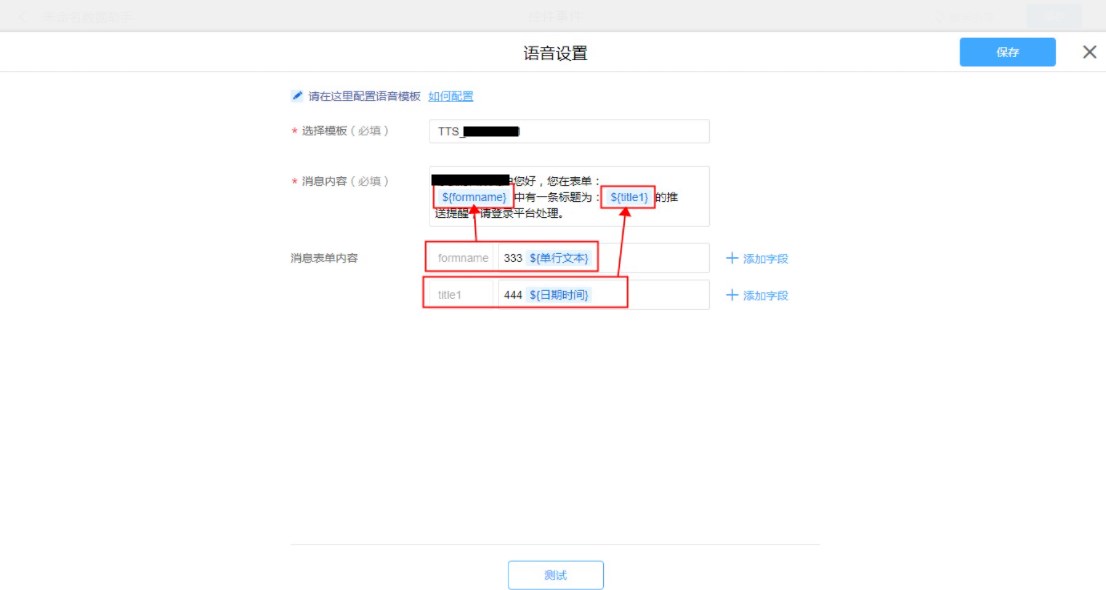The image size is (1106, 590).
Task: Open the 选择模板 TTS template selector
Action: click(568, 132)
